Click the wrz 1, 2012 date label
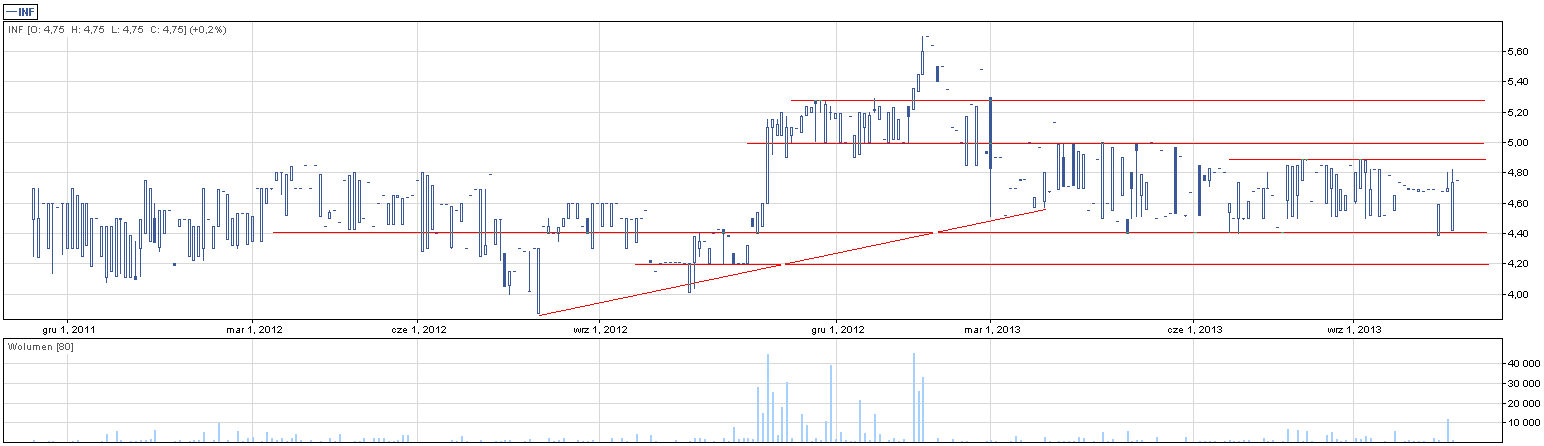The width and height of the screenshot is (1544, 446). point(598,328)
